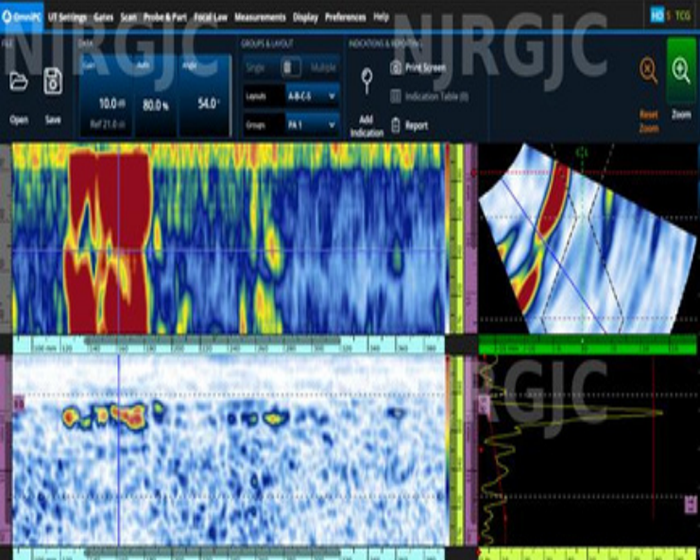Click the color palette bar beside the B-scan
700x560 pixels.
(x=458, y=238)
